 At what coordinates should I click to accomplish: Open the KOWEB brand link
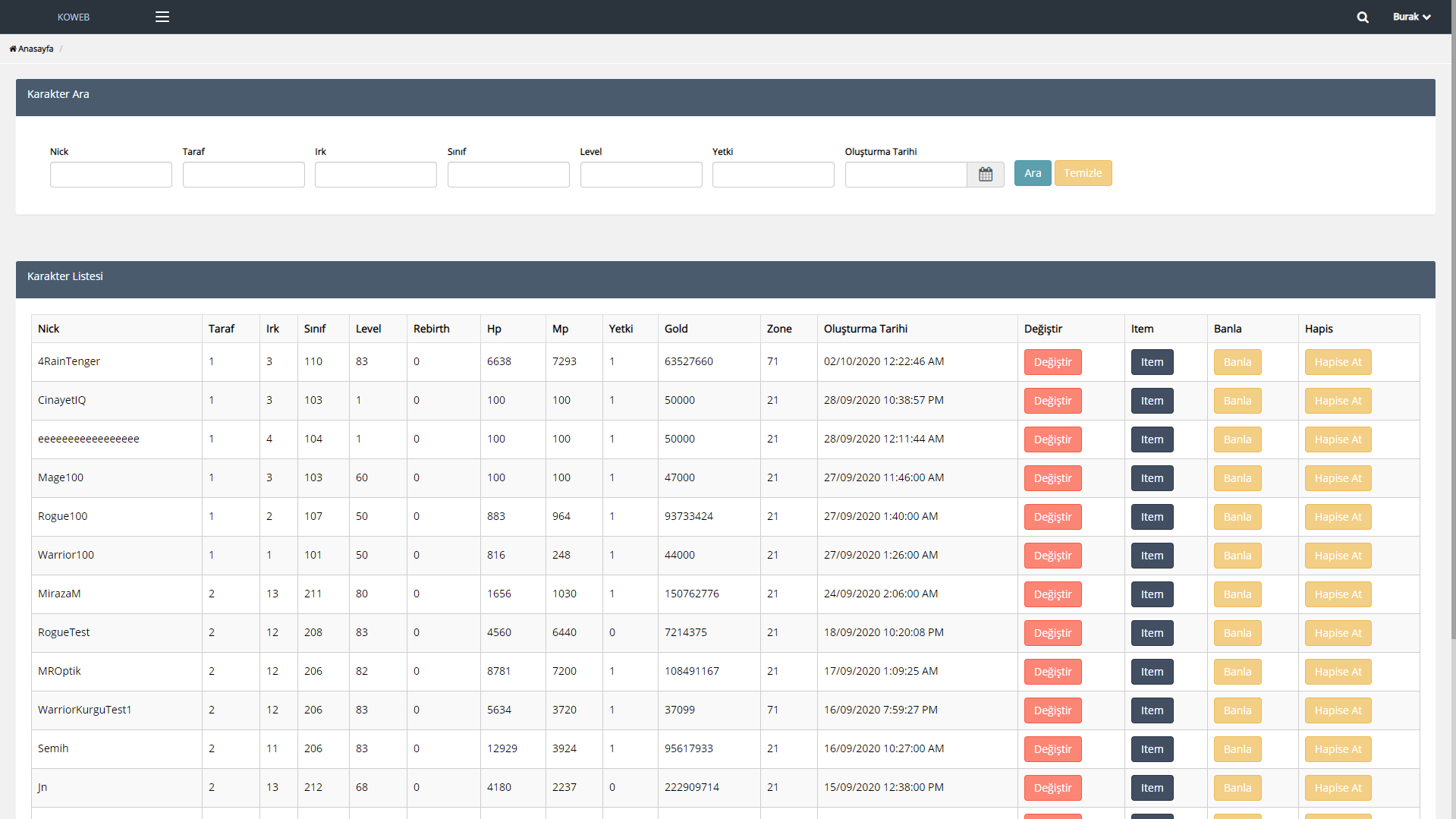(74, 17)
